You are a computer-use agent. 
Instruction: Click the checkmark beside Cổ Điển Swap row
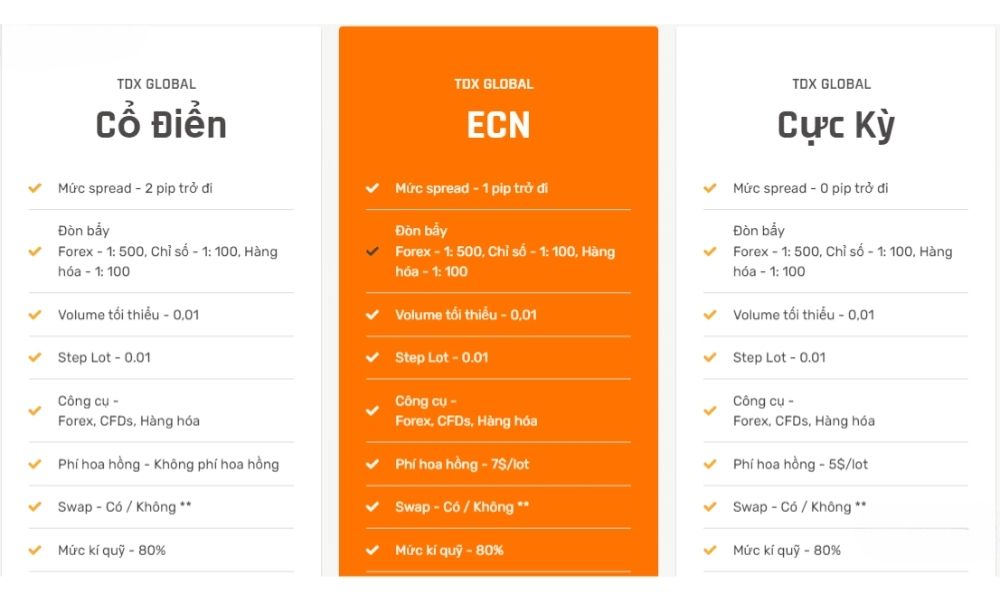(x=35, y=507)
